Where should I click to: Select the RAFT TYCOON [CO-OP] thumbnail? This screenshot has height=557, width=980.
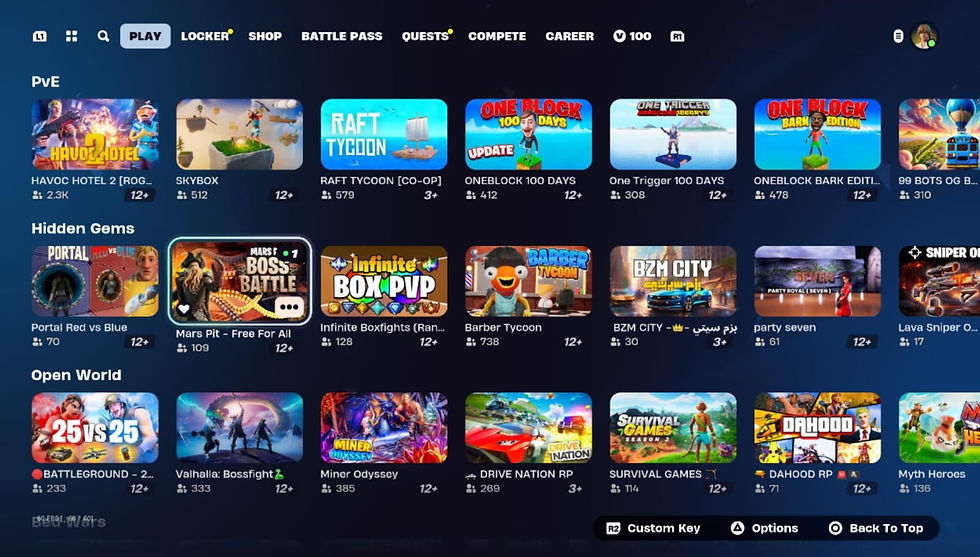coord(384,134)
